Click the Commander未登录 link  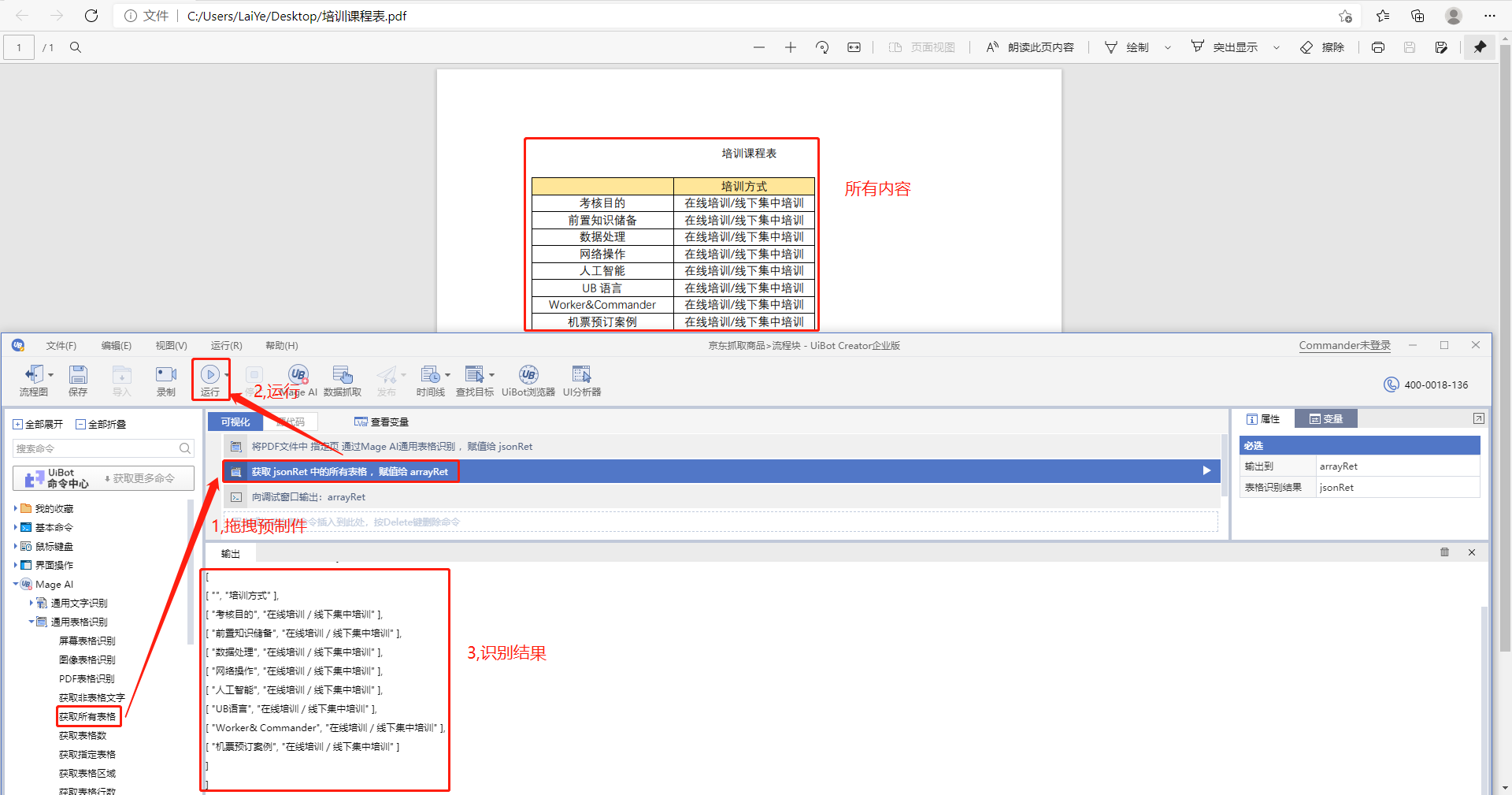(x=1344, y=345)
